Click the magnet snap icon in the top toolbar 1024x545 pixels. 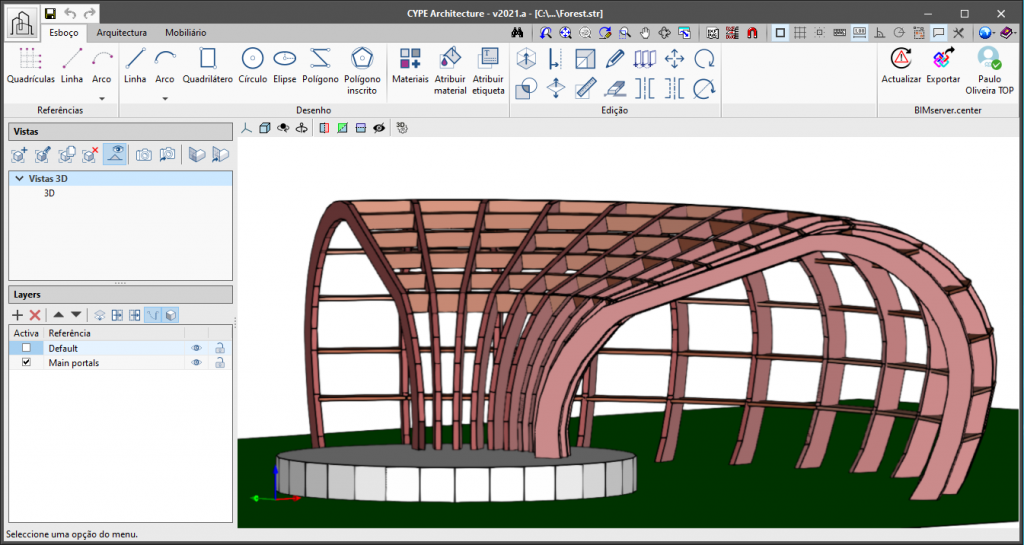(x=752, y=33)
